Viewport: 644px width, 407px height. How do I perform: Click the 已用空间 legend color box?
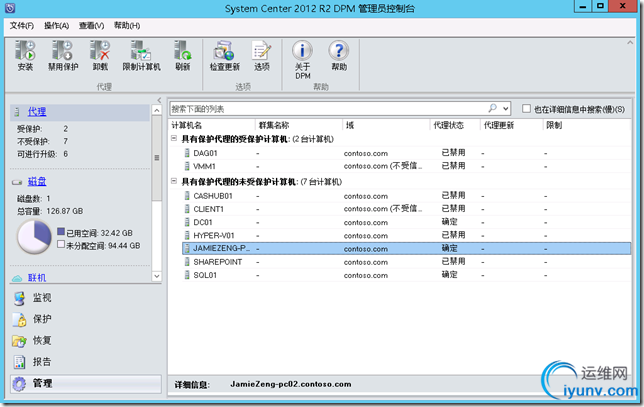(x=61, y=232)
